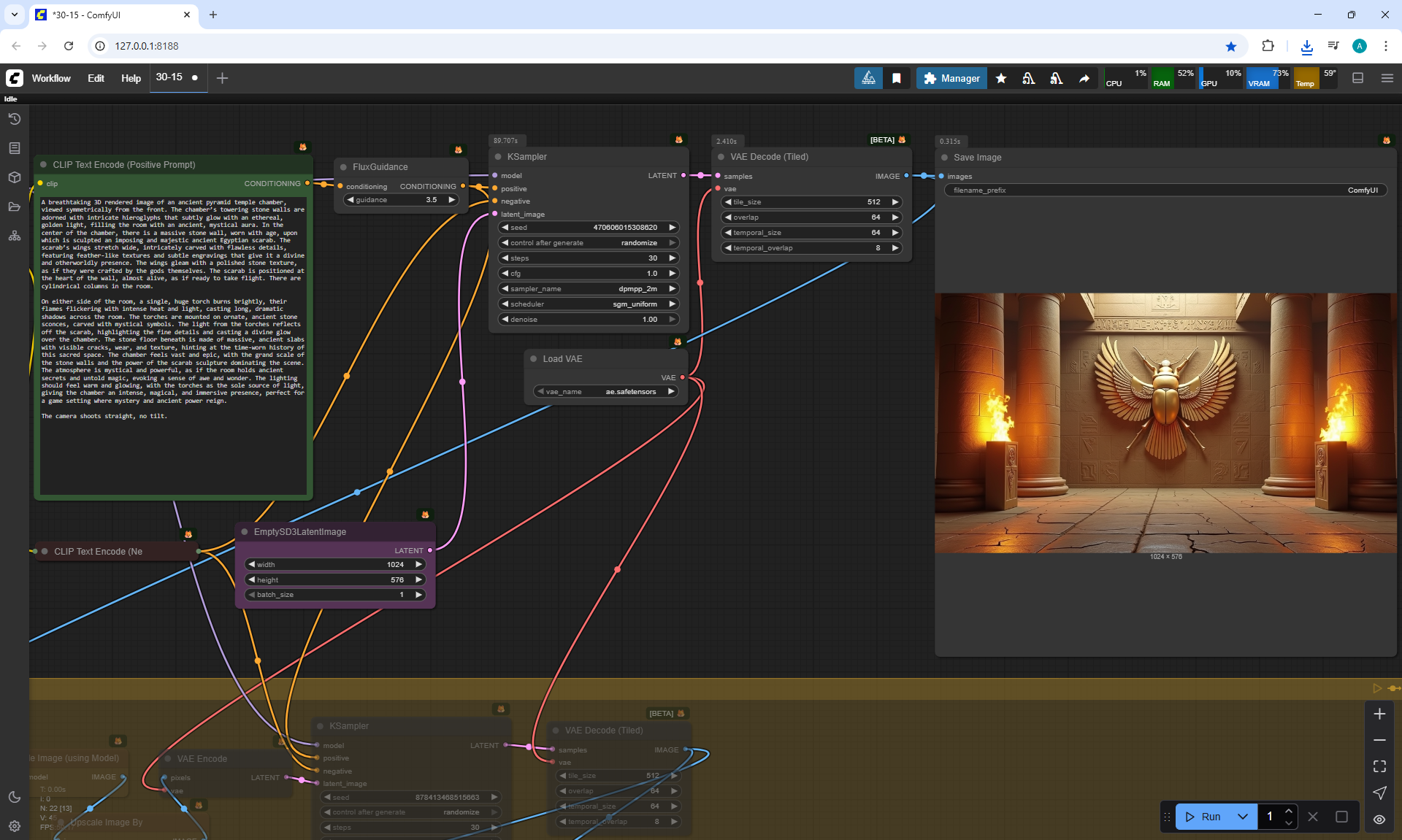This screenshot has width=1402, height=840.
Task: Click the Manager button
Action: 951,78
